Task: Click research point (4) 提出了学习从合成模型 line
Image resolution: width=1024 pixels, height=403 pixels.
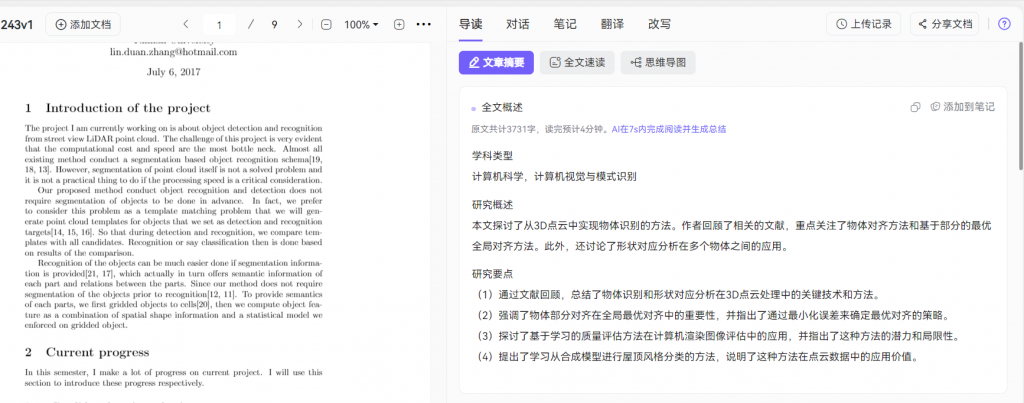Action: coord(697,357)
